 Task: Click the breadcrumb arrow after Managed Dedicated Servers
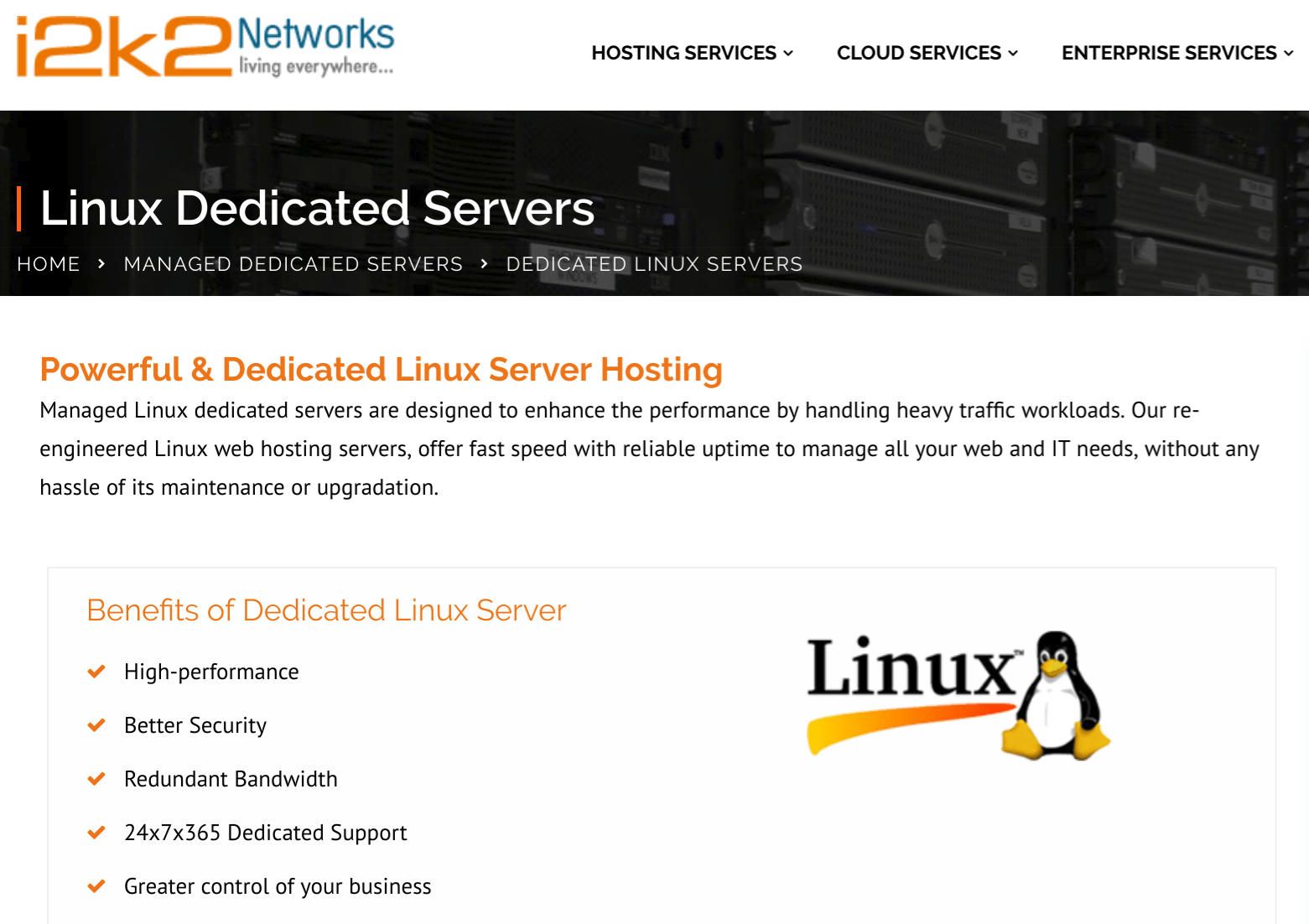484,263
